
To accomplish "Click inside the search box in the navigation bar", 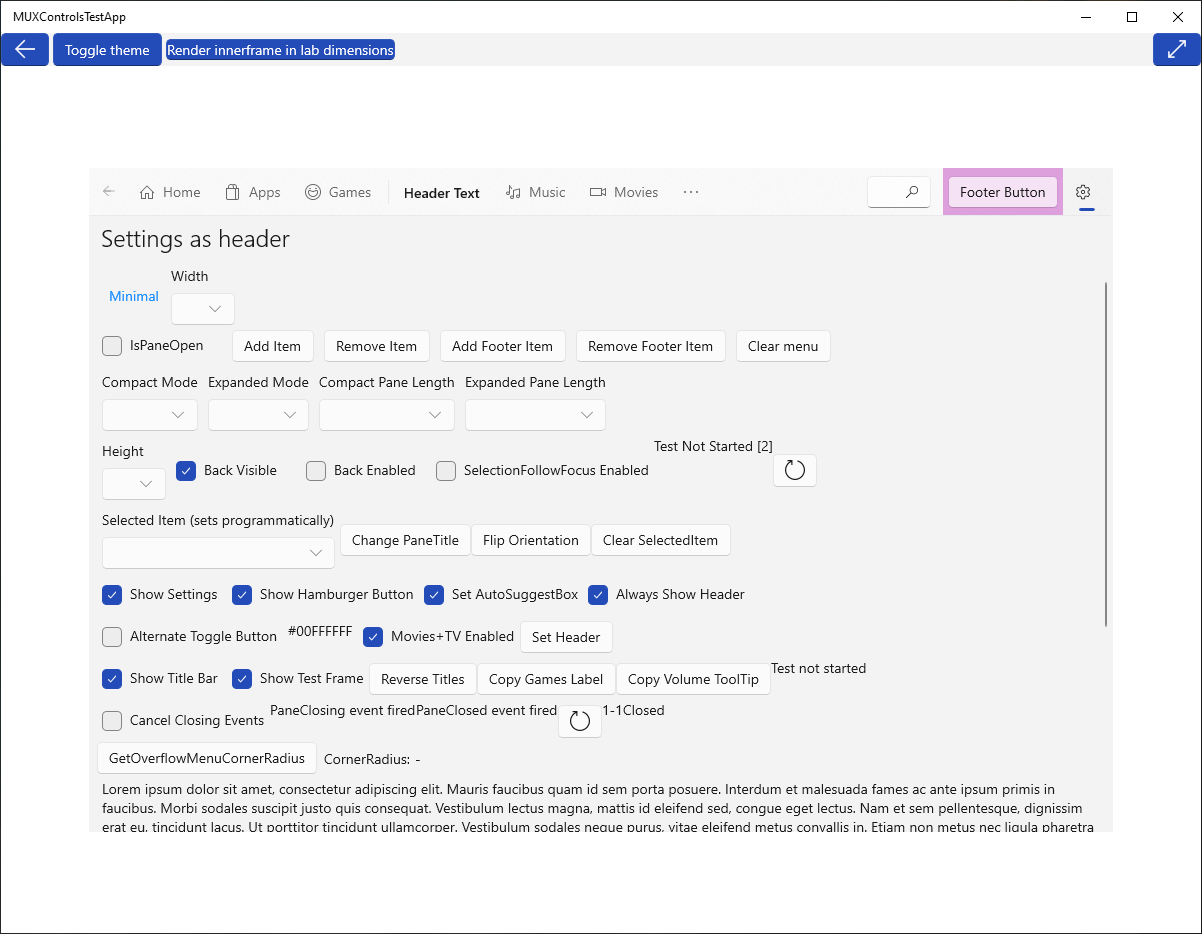I will pos(898,191).
